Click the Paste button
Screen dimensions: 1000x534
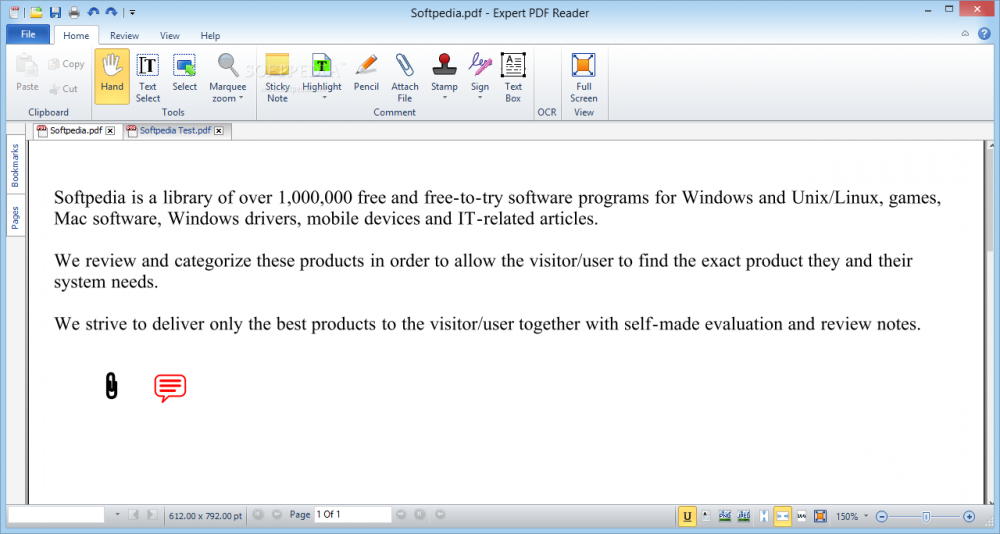[27, 73]
